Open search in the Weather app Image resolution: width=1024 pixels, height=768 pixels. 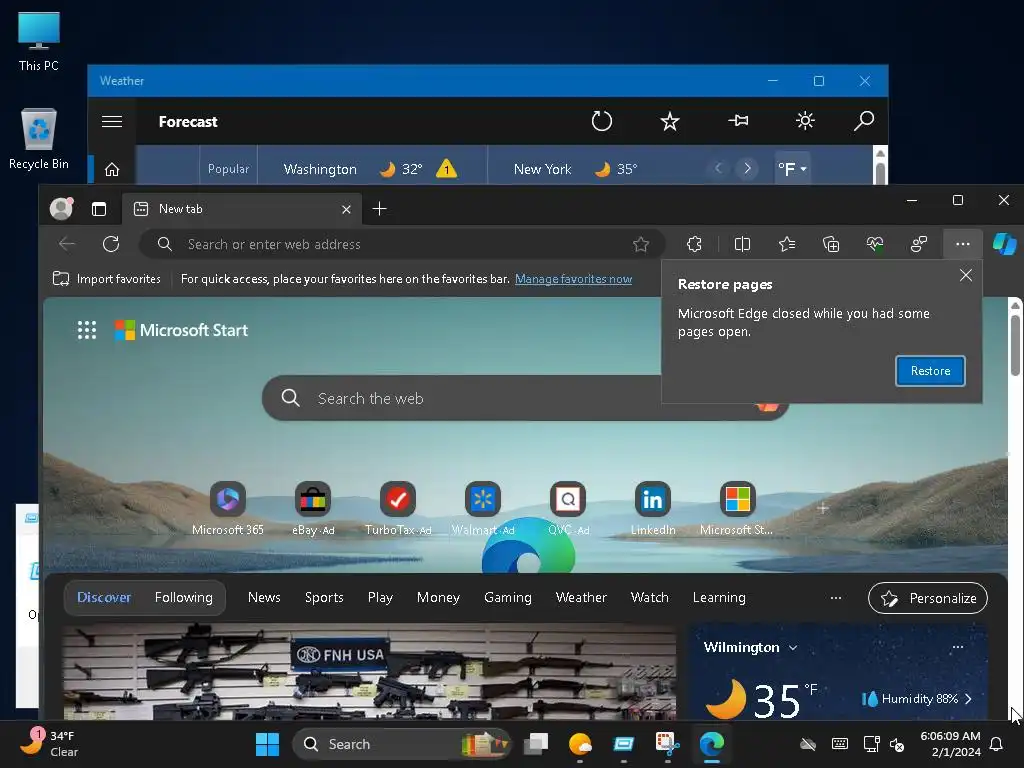864,121
